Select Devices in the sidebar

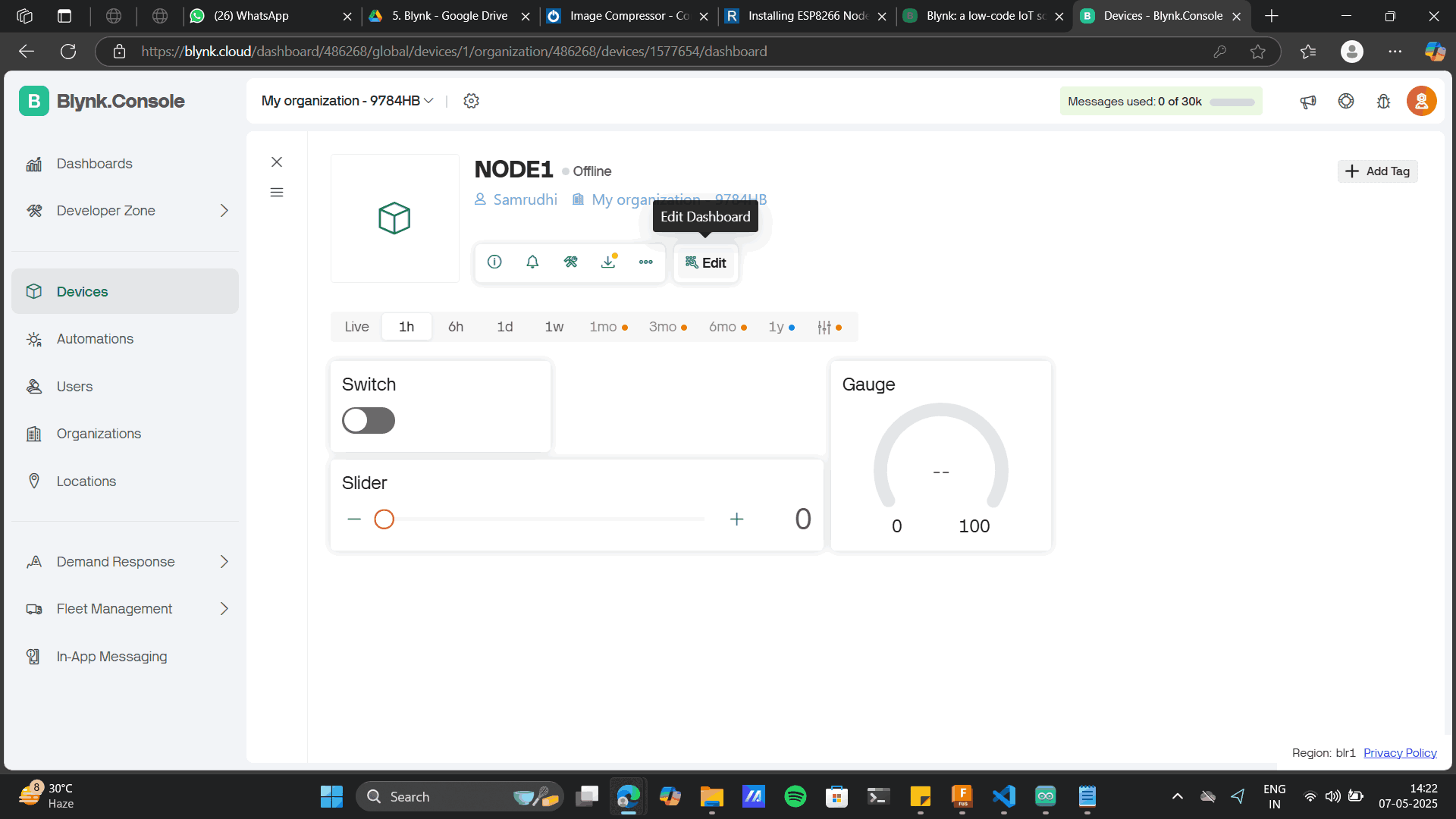pos(125,291)
